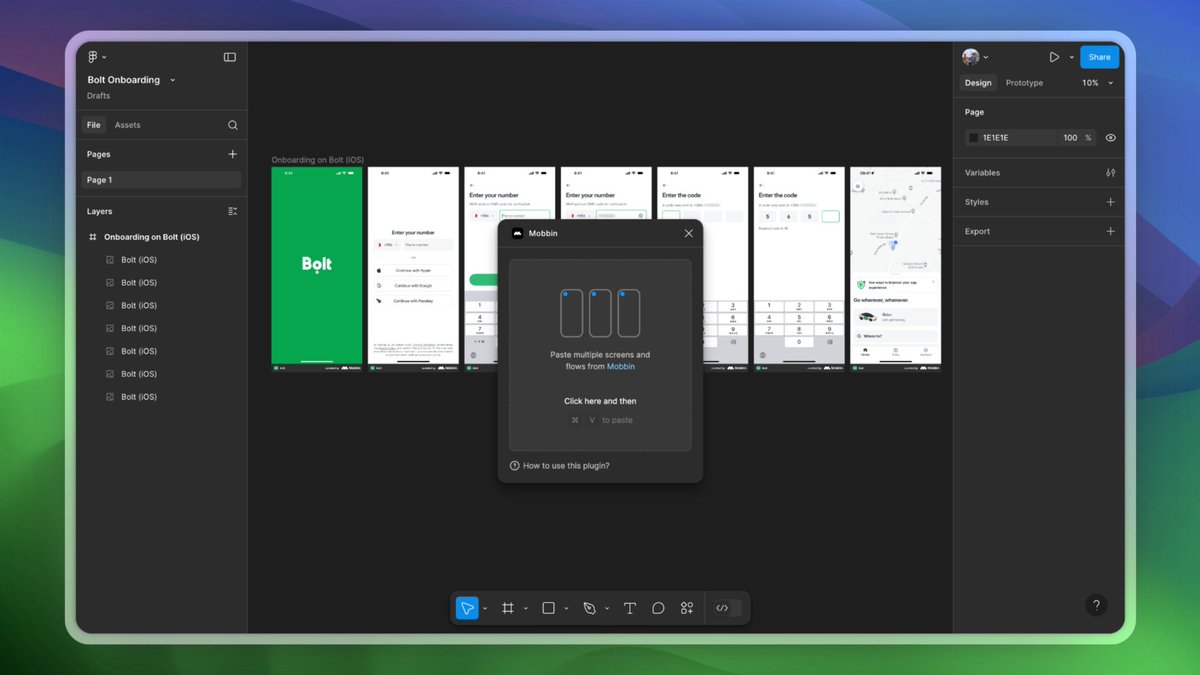1200x675 pixels.
Task: Toggle Dev Mode switch in toolbar
Action: click(728, 608)
